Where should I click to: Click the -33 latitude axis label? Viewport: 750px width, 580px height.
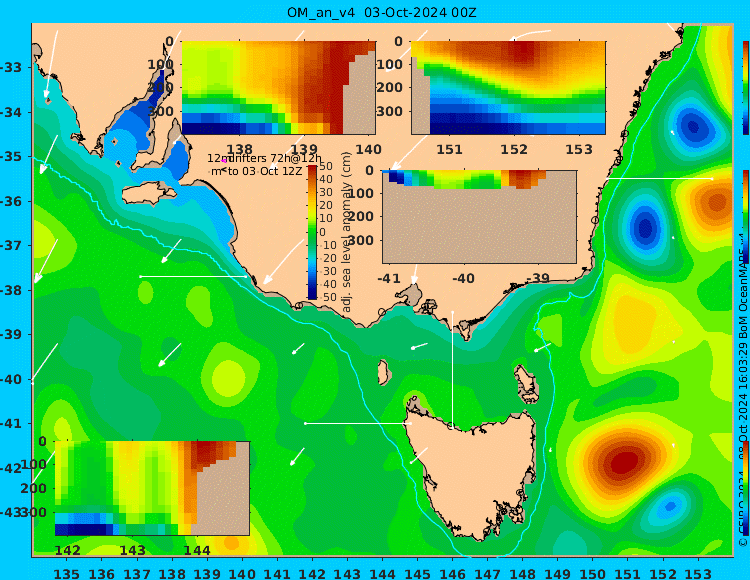(x=11, y=67)
